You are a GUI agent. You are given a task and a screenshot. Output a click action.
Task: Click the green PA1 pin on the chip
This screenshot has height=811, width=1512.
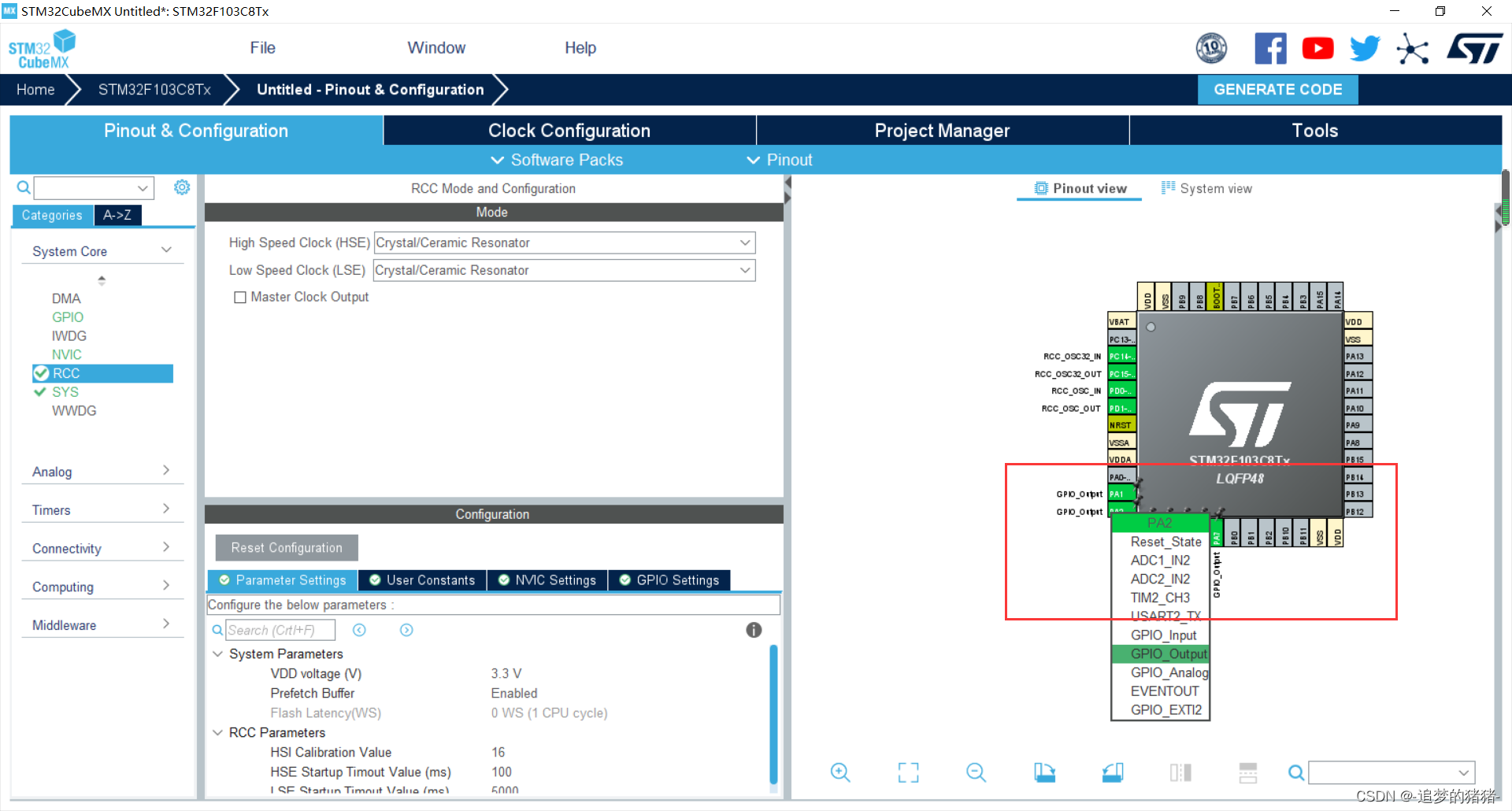coord(1121,494)
